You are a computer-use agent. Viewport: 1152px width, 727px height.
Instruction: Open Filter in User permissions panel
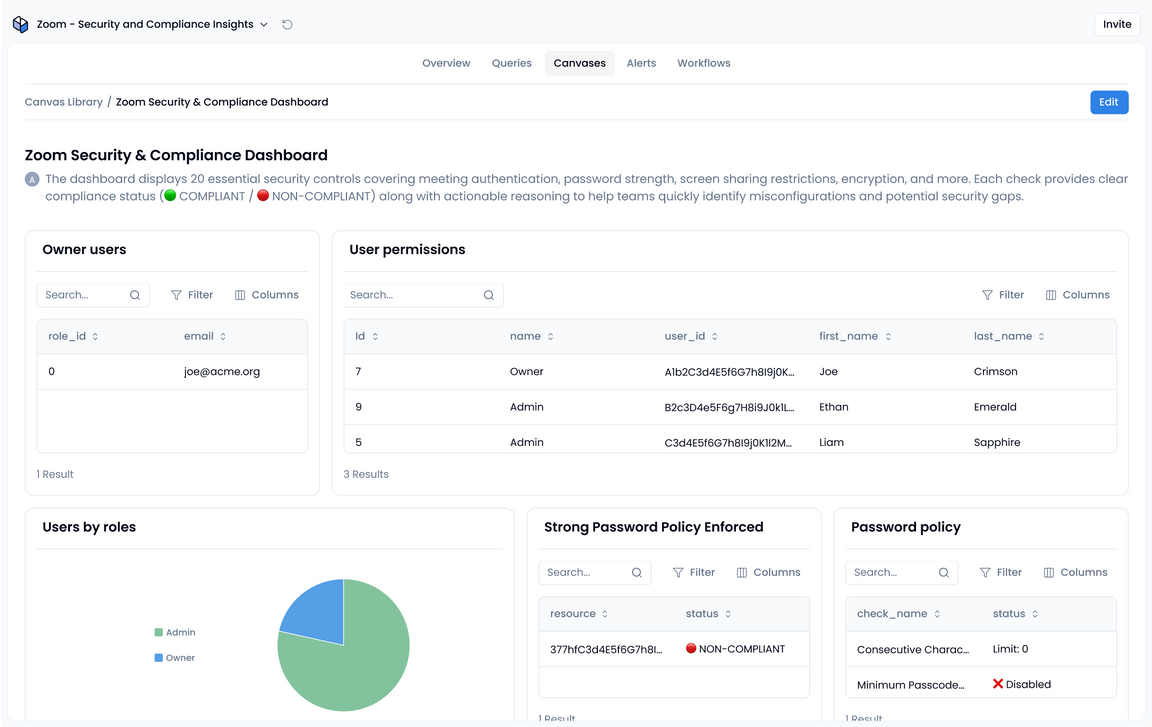(x=1003, y=295)
